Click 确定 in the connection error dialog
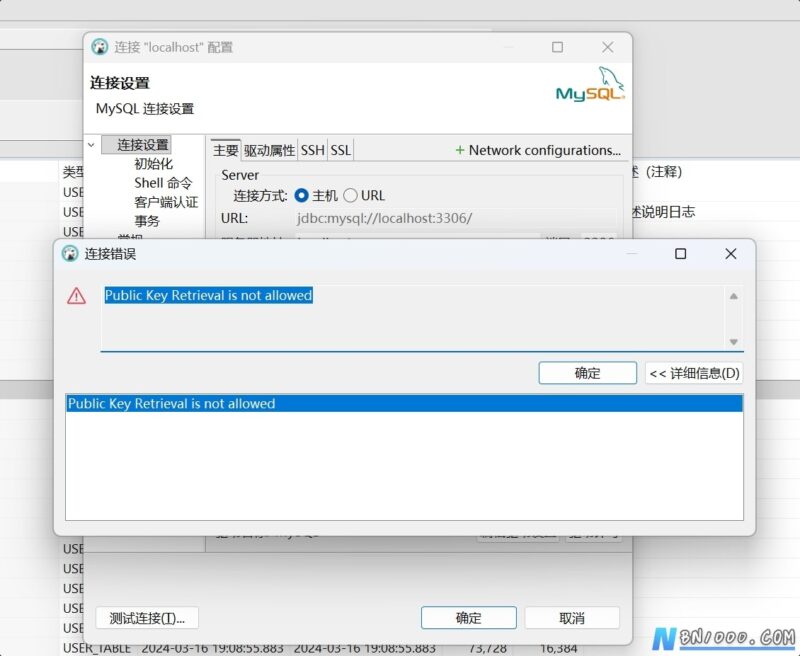Image resolution: width=800 pixels, height=656 pixels. [x=587, y=373]
